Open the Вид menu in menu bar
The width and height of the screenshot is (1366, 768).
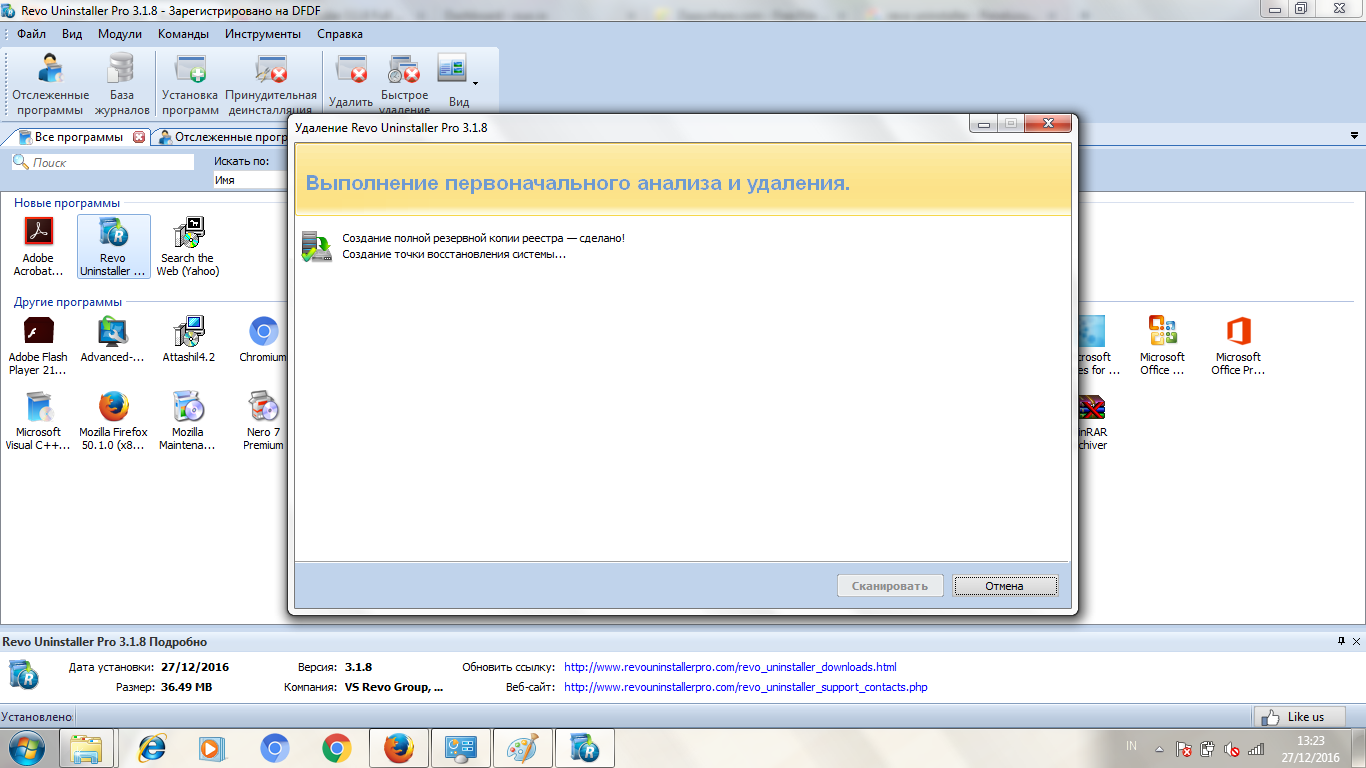click(x=72, y=34)
